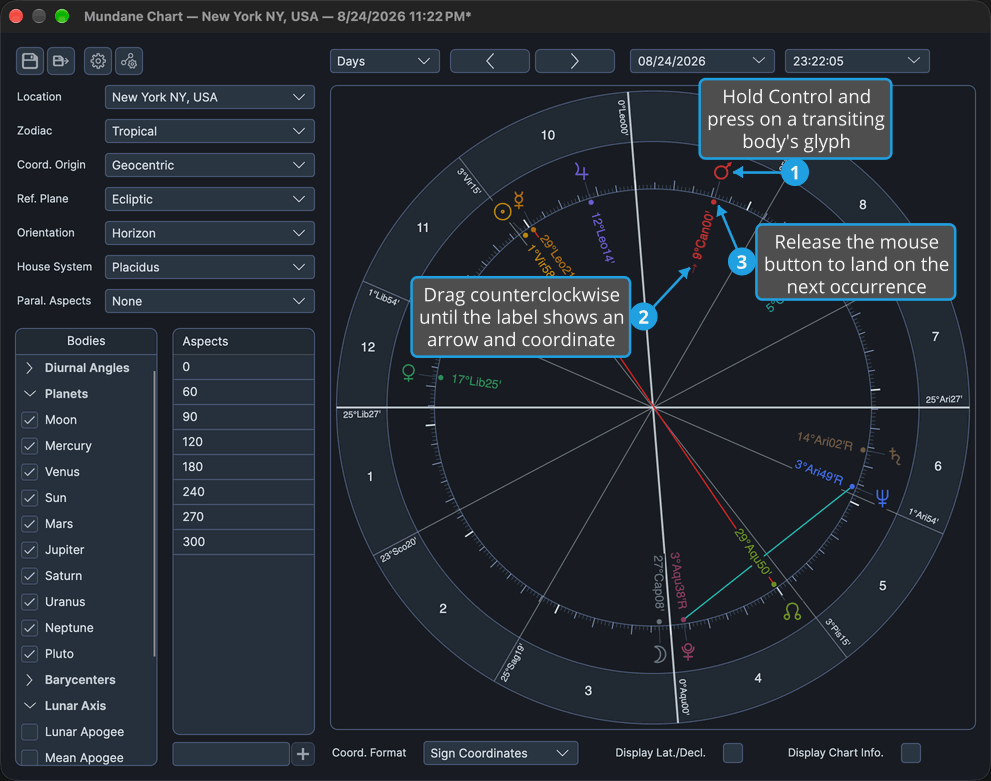Uncheck the Mercury checkbox
The height and width of the screenshot is (781, 991).
coord(30,446)
